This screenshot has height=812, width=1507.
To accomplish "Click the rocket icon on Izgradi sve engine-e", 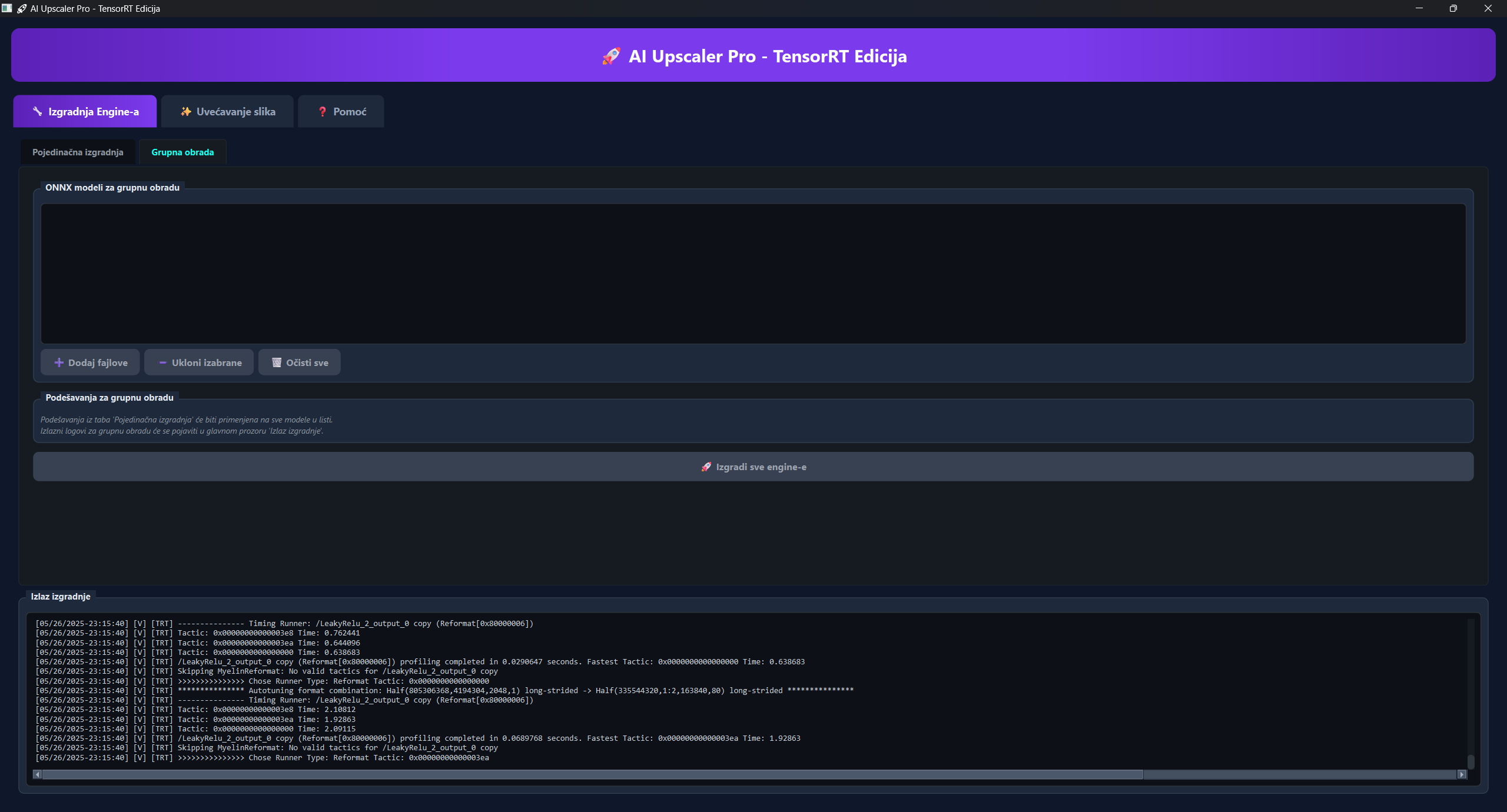I will [706, 467].
